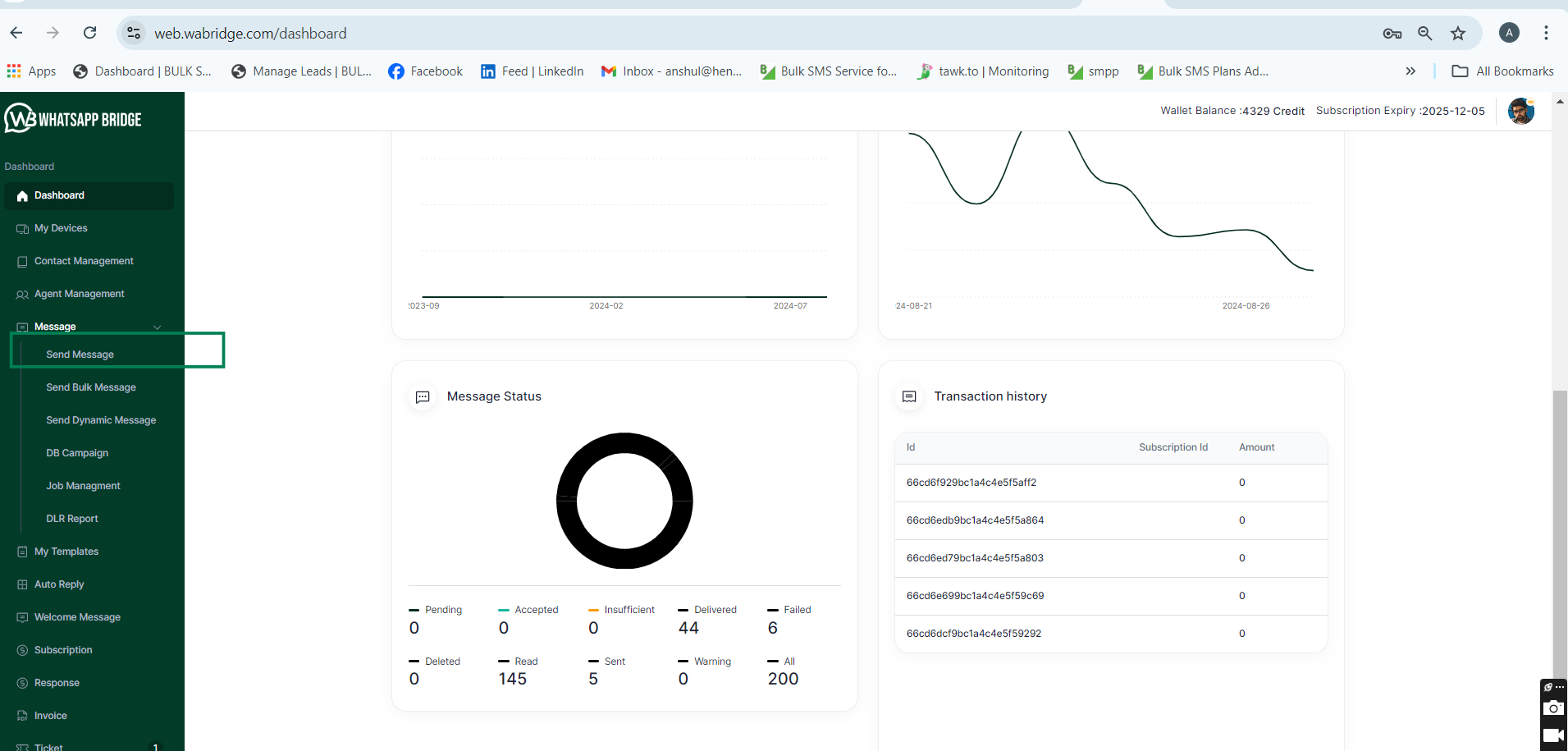Image resolution: width=1568 pixels, height=751 pixels.
Task: Open Send Bulk Message item
Action: click(x=91, y=387)
